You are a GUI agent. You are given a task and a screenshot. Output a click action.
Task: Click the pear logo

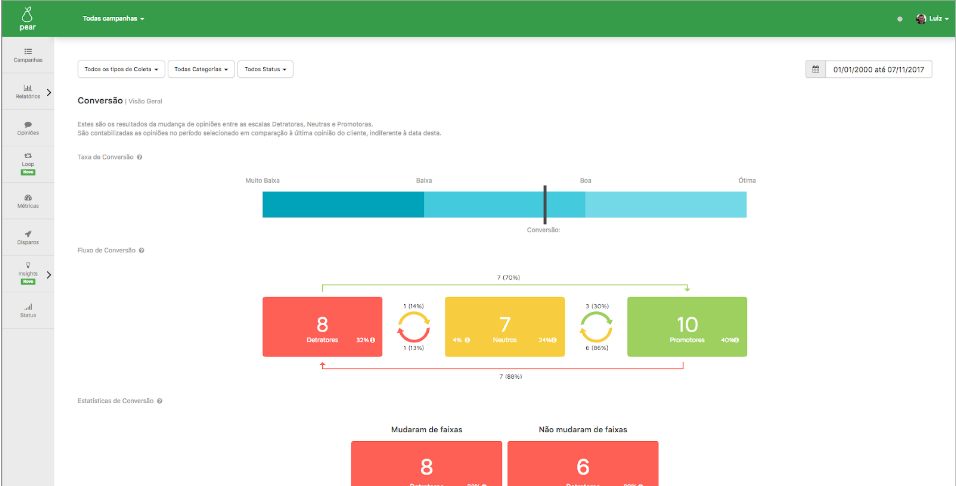pos(27,19)
